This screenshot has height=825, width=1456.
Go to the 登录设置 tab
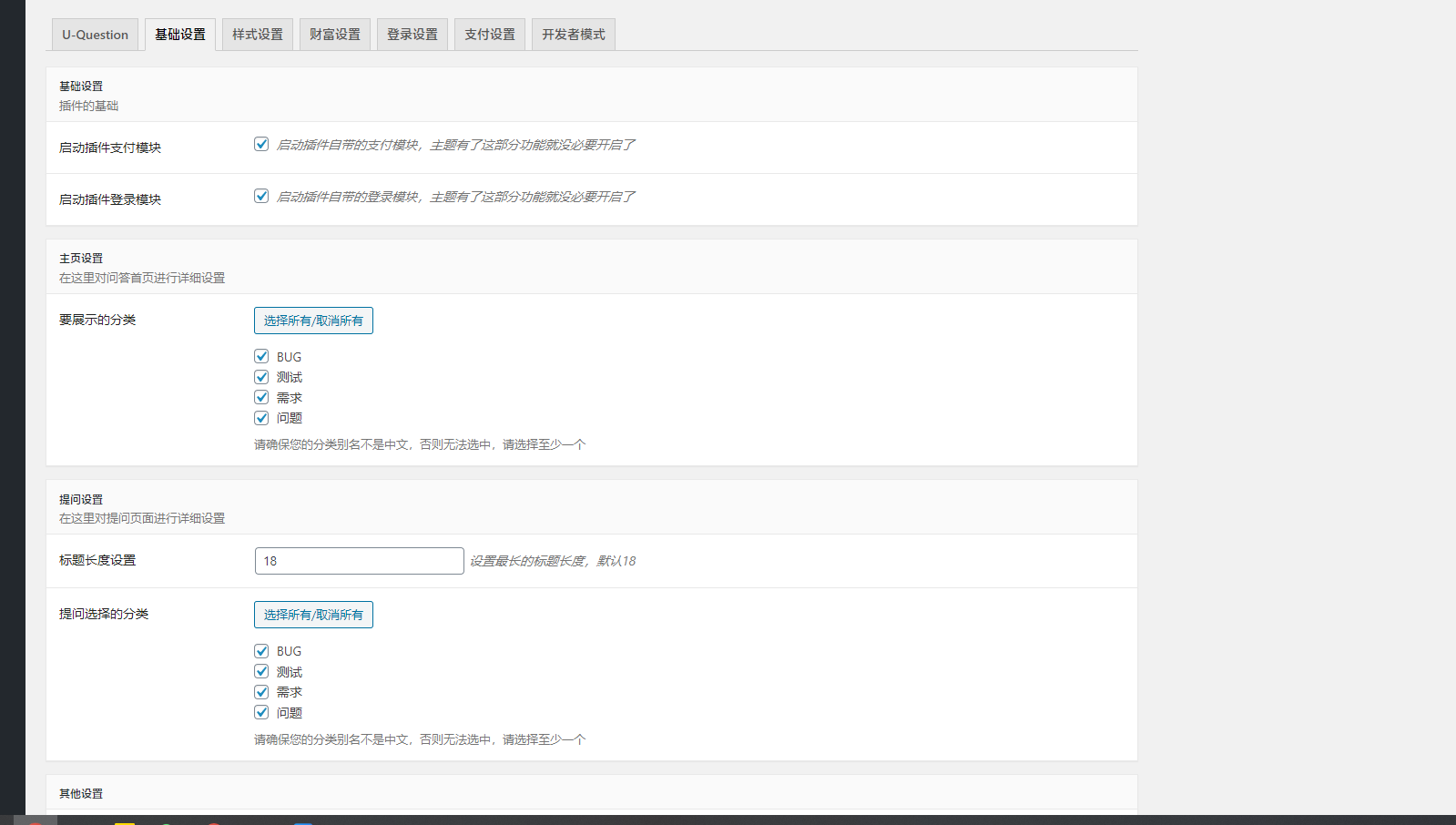pos(412,35)
